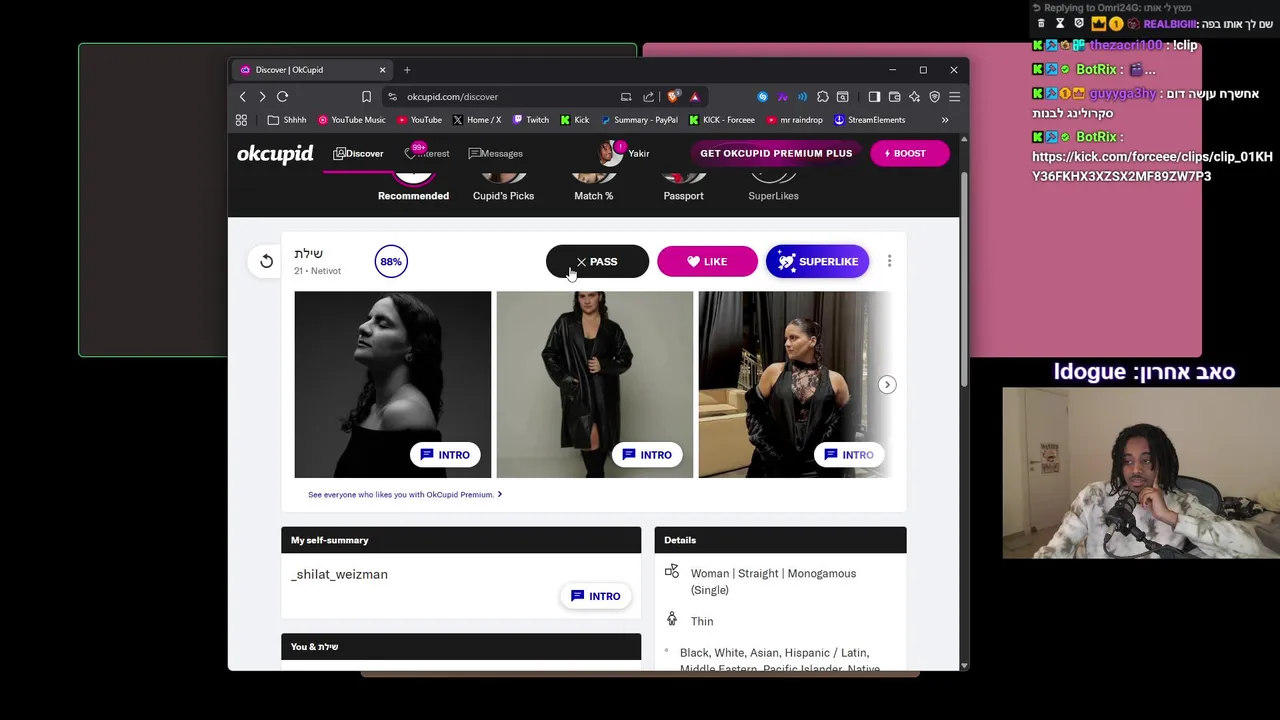Bookmark this page with the bookmark icon
The image size is (1280, 720).
tap(366, 97)
